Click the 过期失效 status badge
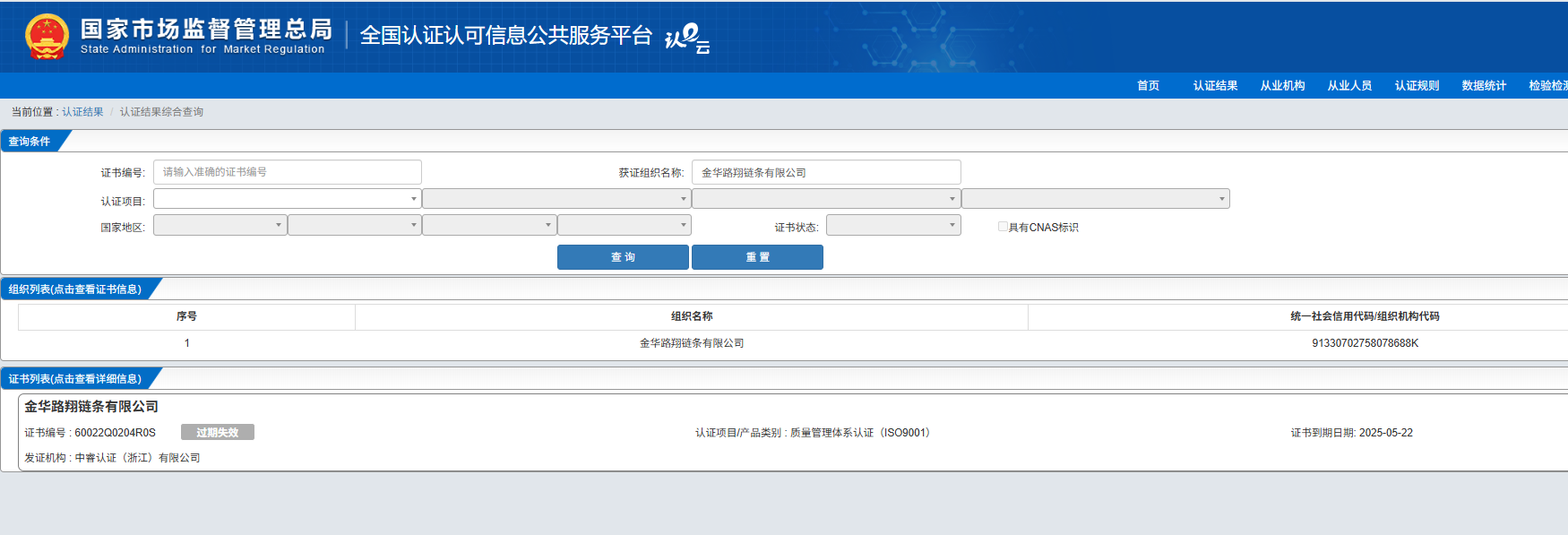 (x=218, y=432)
